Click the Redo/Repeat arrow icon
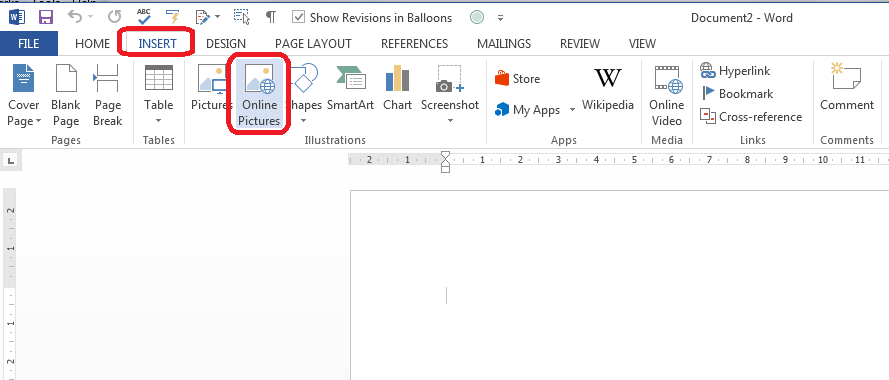Image resolution: width=889 pixels, height=380 pixels. point(115,17)
